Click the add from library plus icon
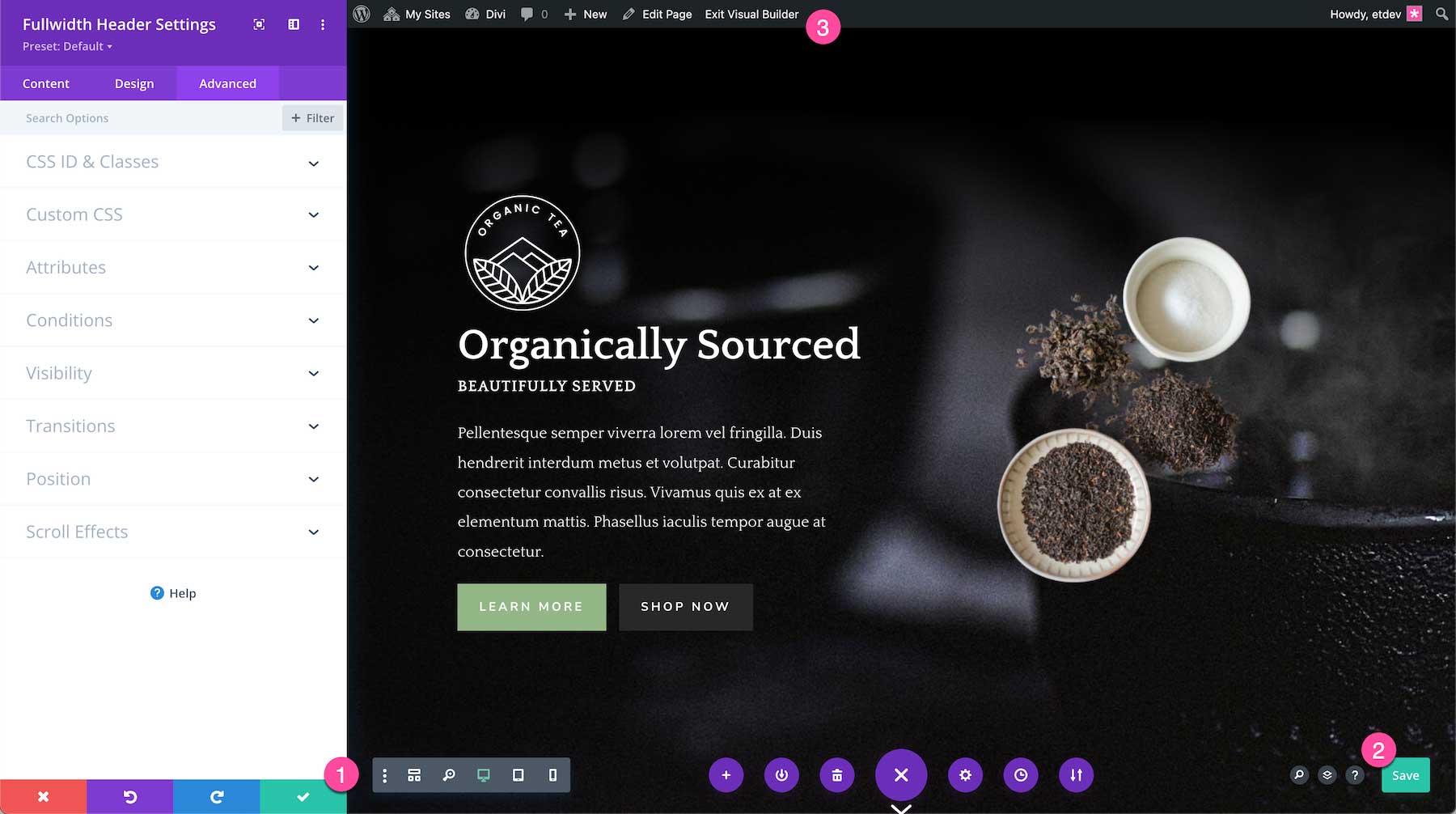The height and width of the screenshot is (814, 1456). pos(726,775)
